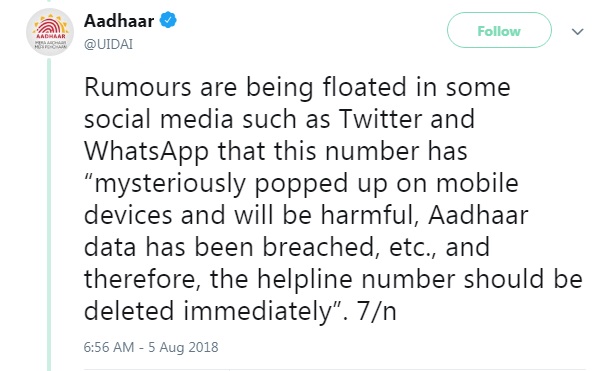Click the phrase data has been breached
Viewport: 614px width, 371px height.
[229, 247]
